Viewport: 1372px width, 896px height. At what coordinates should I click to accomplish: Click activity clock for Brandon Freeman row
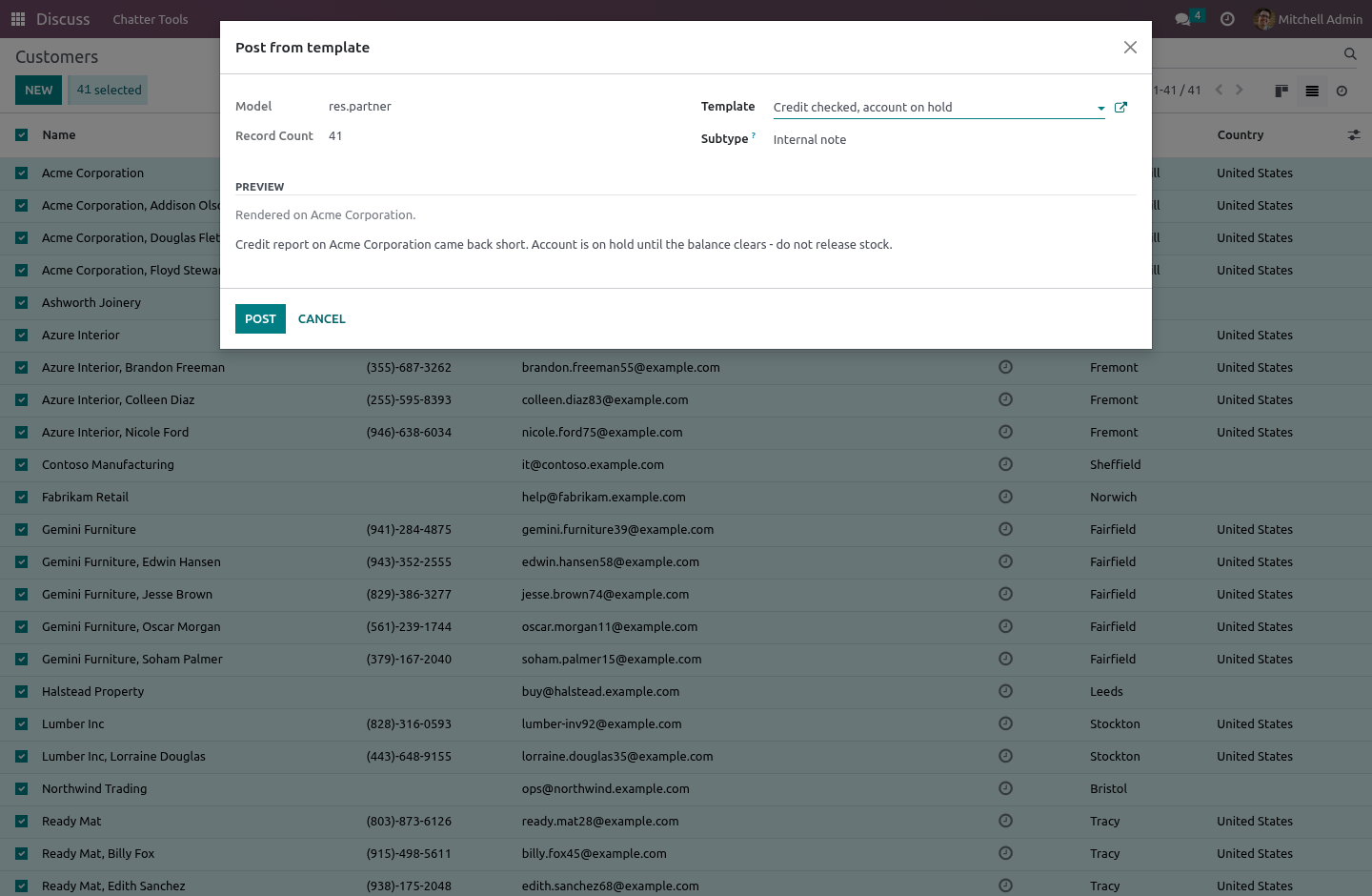[x=1005, y=367]
